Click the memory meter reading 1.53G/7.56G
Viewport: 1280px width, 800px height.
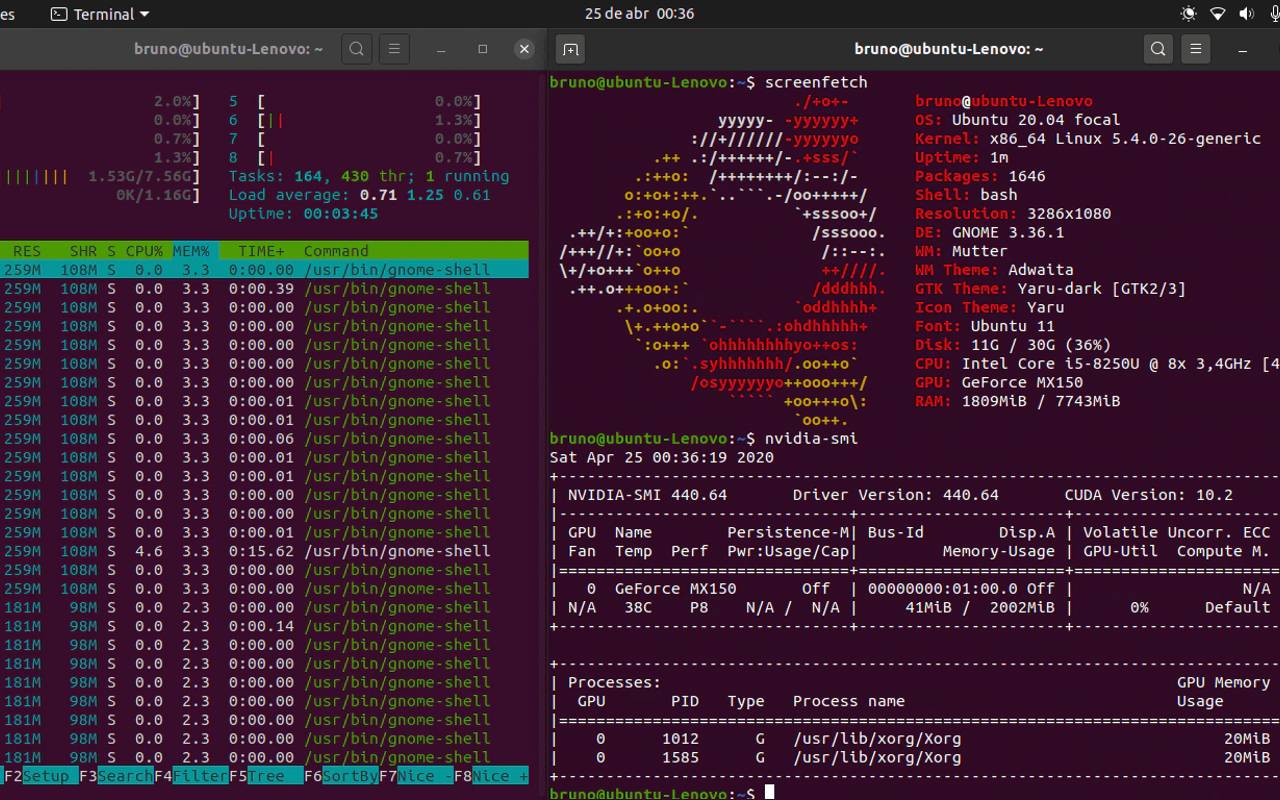(x=100, y=176)
